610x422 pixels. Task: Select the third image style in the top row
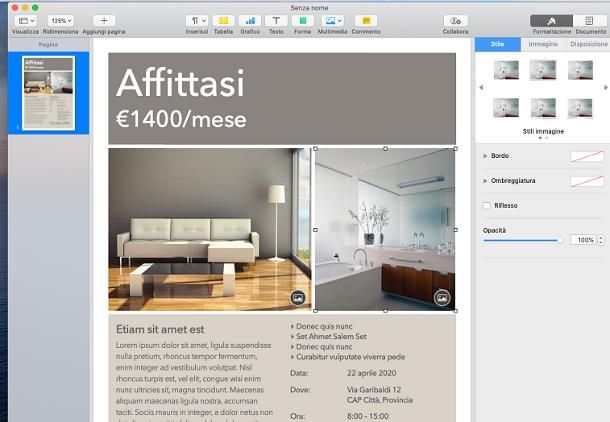tap(580, 70)
